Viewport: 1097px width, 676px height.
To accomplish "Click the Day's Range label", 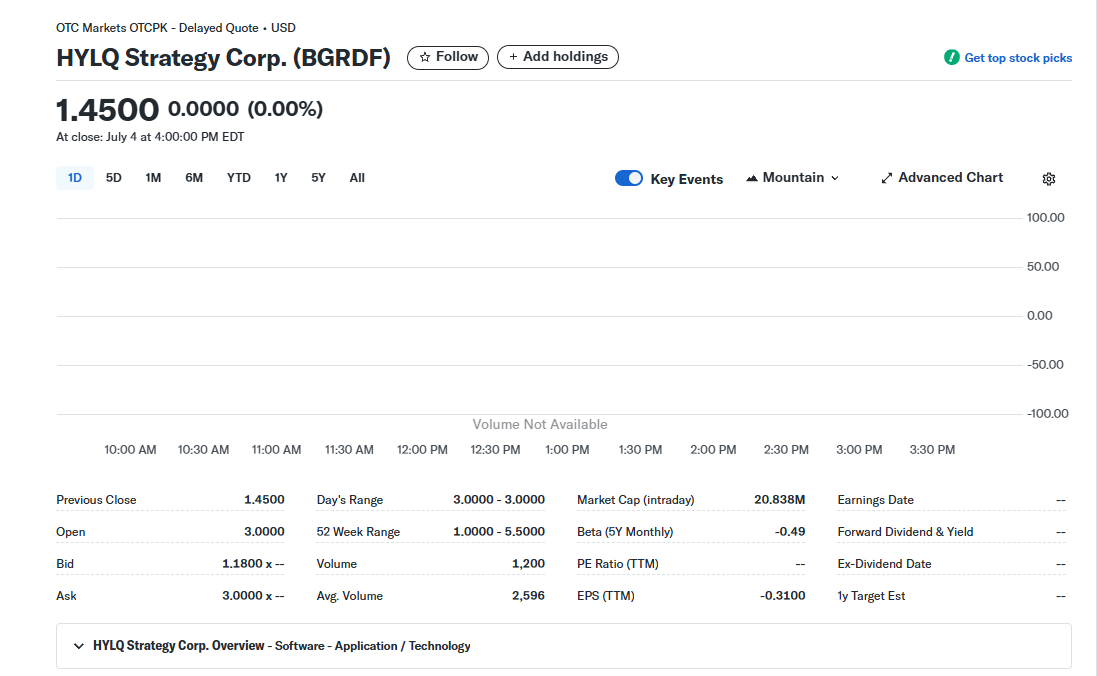I will (350, 500).
